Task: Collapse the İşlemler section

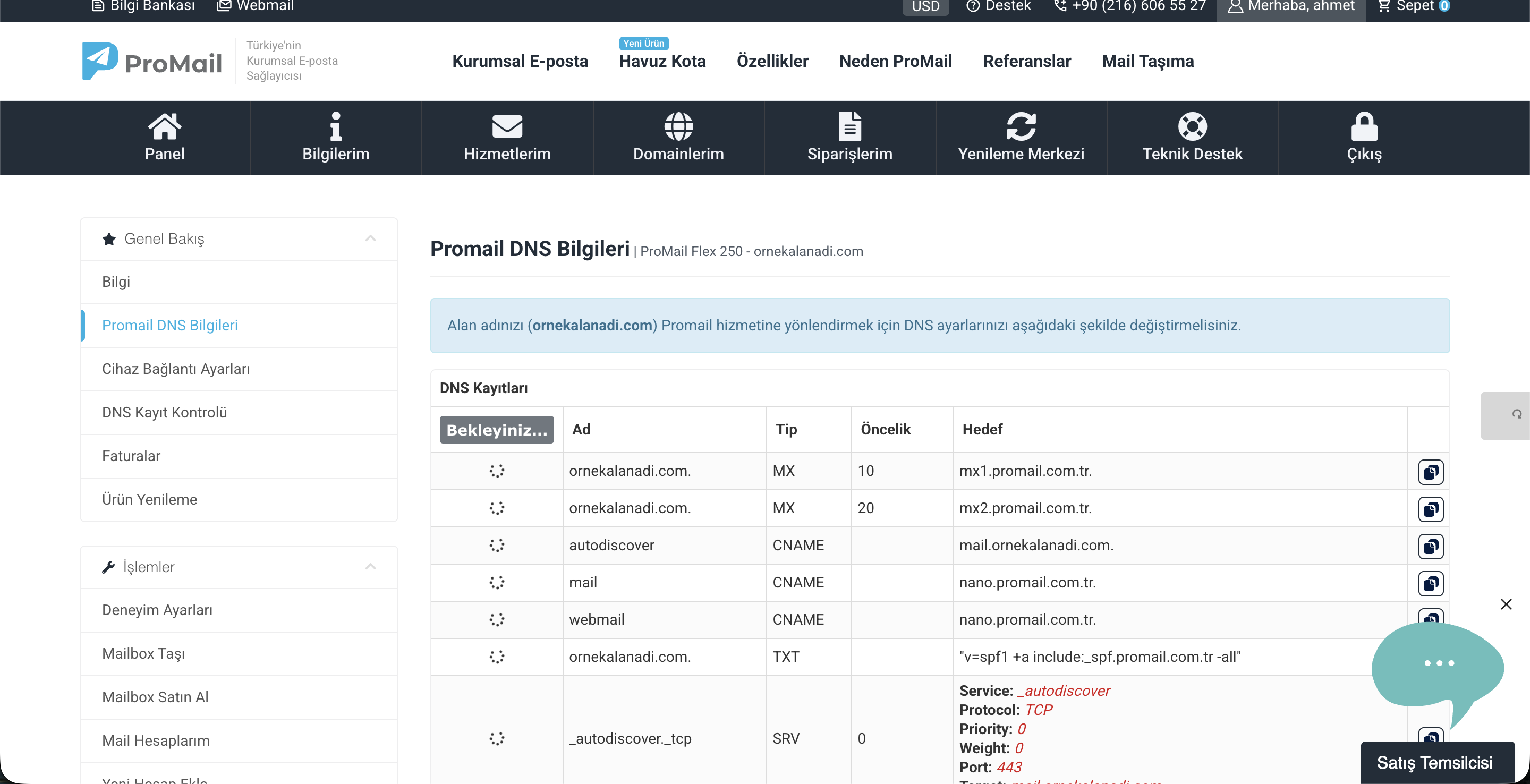Action: [370, 567]
